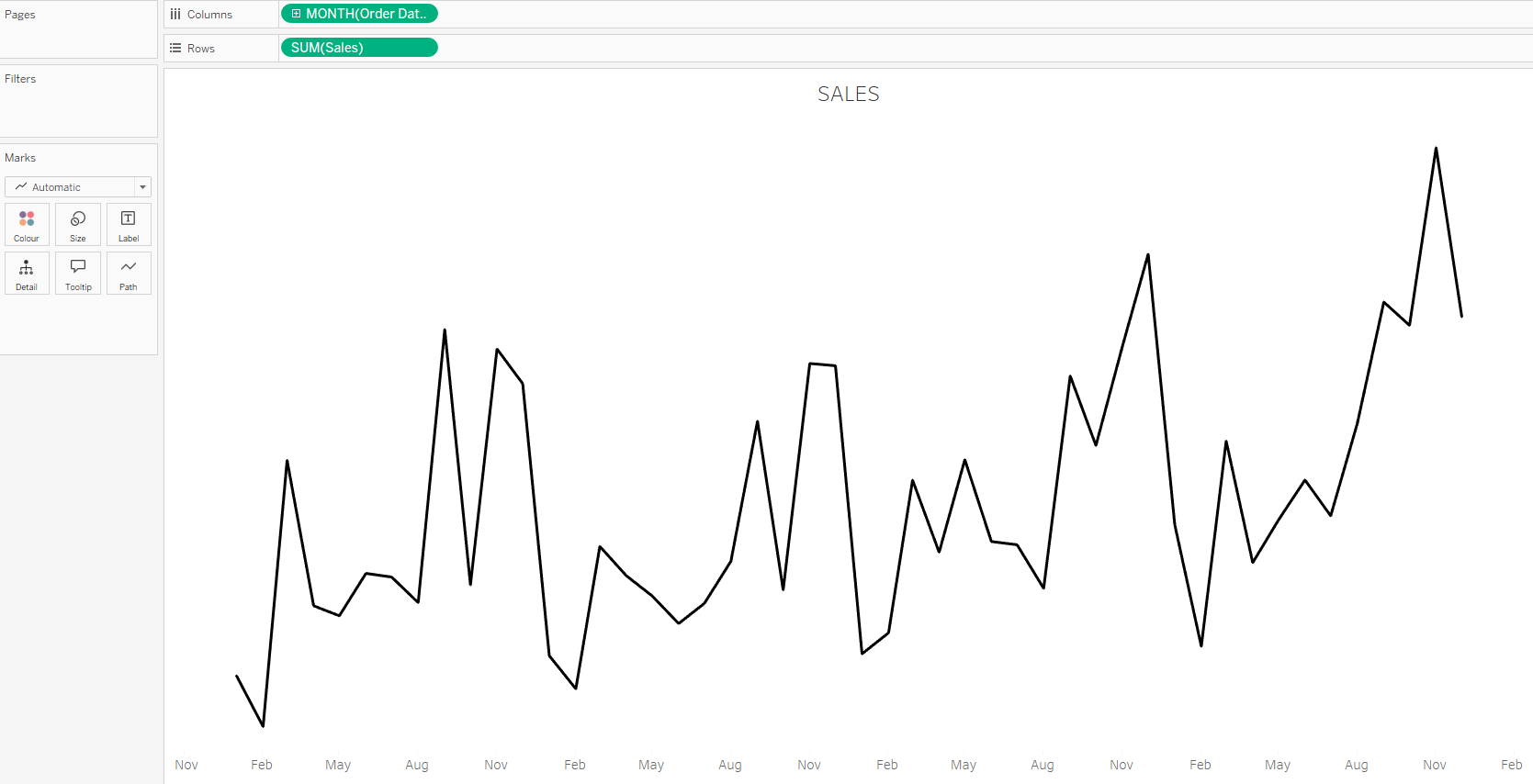
Task: Click the first Aug axis label
Action: tap(417, 765)
